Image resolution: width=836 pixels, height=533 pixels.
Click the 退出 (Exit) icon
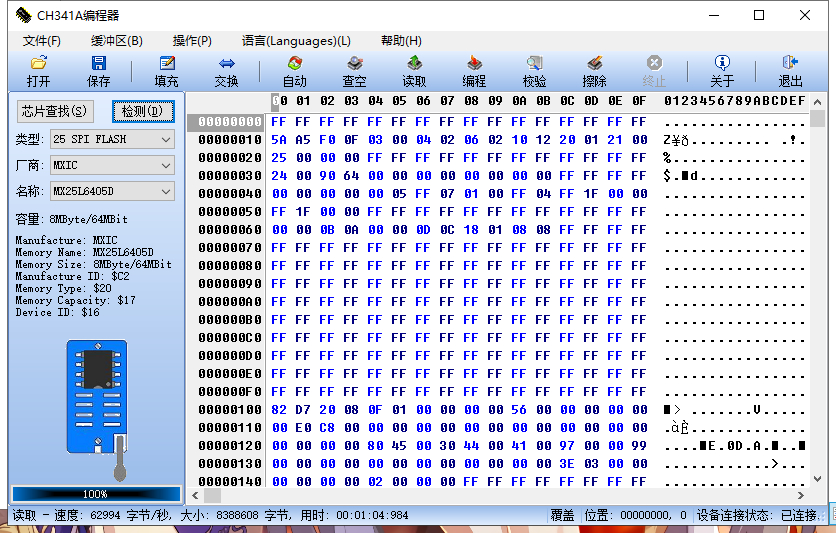[x=790, y=63]
